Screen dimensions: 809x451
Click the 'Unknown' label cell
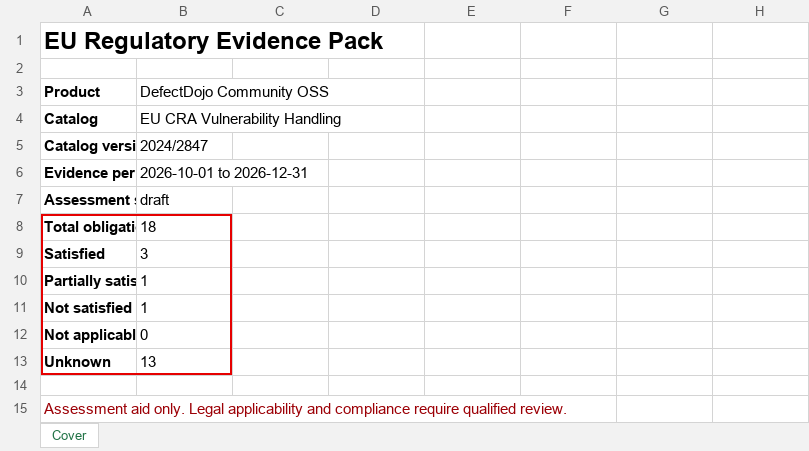[x=89, y=362]
